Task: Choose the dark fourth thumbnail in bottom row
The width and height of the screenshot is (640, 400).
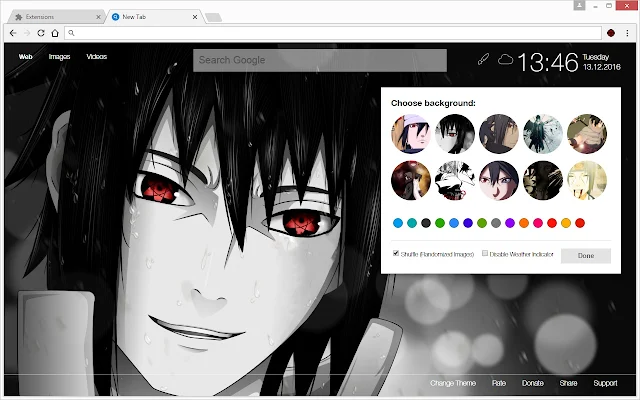Action: point(543,180)
